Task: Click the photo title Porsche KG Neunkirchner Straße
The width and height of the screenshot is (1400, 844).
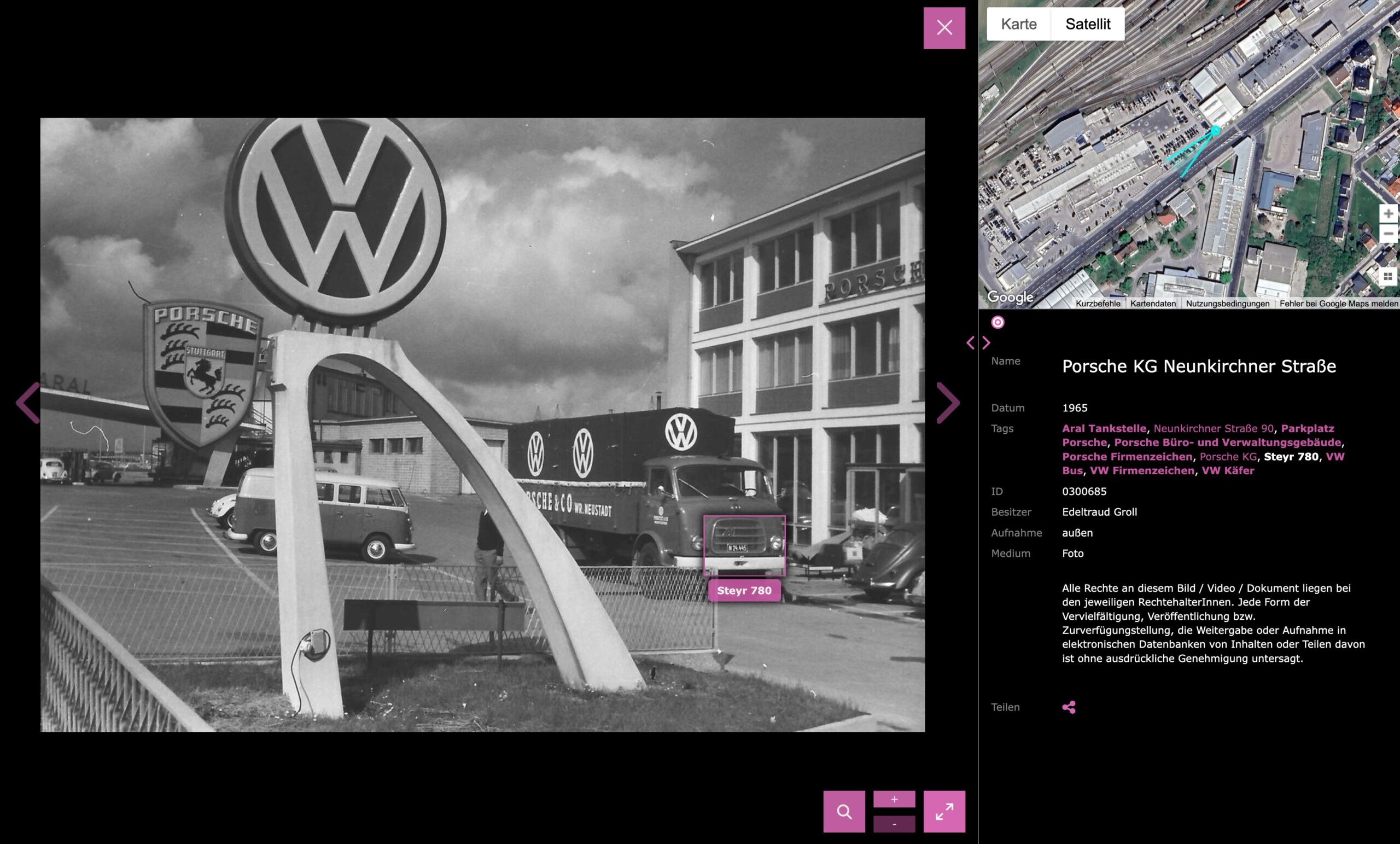Action: 1199,366
